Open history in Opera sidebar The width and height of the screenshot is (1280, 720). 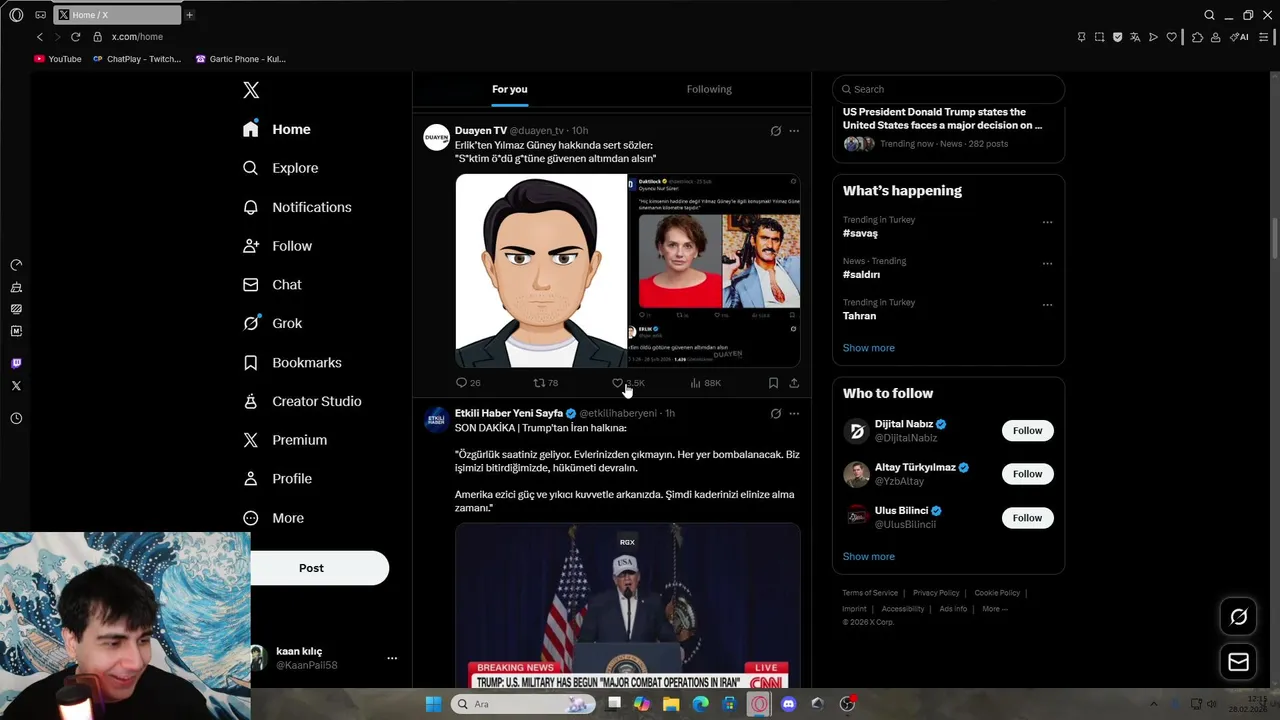click(x=16, y=418)
